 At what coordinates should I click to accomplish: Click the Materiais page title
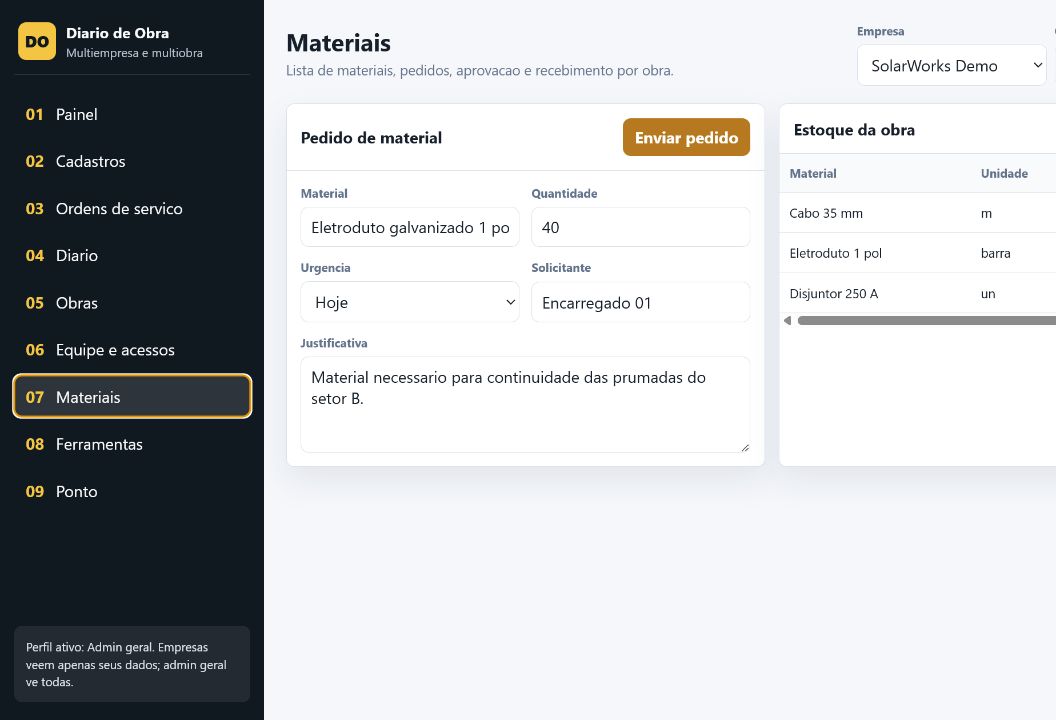(338, 42)
